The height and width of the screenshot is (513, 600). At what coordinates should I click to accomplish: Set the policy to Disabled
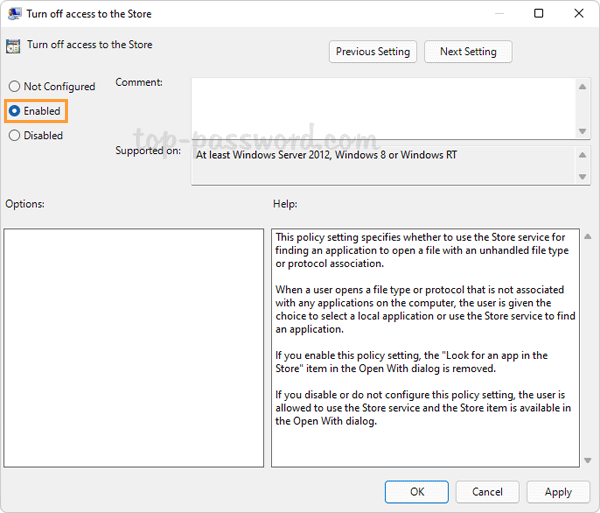[14, 136]
